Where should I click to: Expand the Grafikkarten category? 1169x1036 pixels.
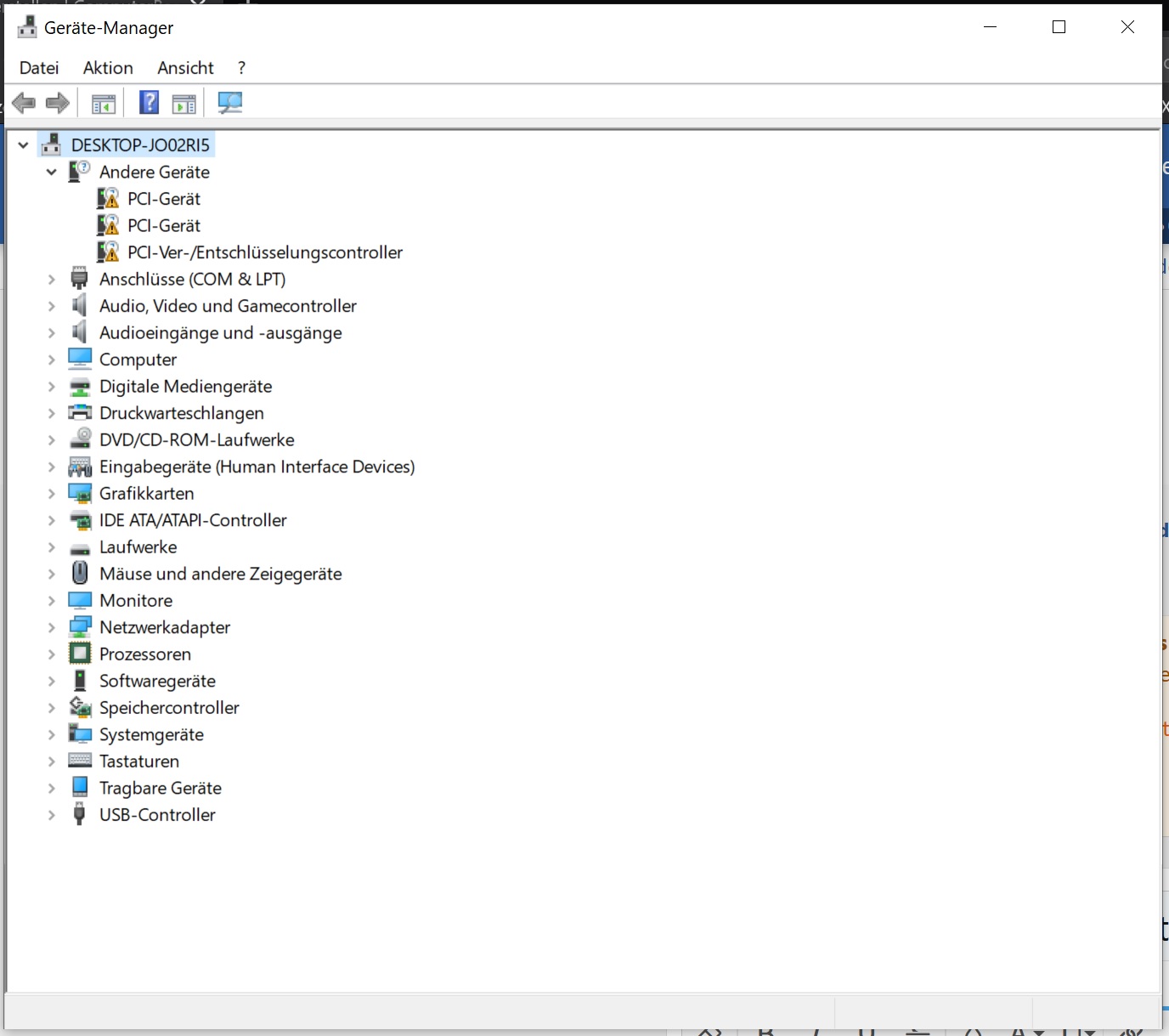52,494
